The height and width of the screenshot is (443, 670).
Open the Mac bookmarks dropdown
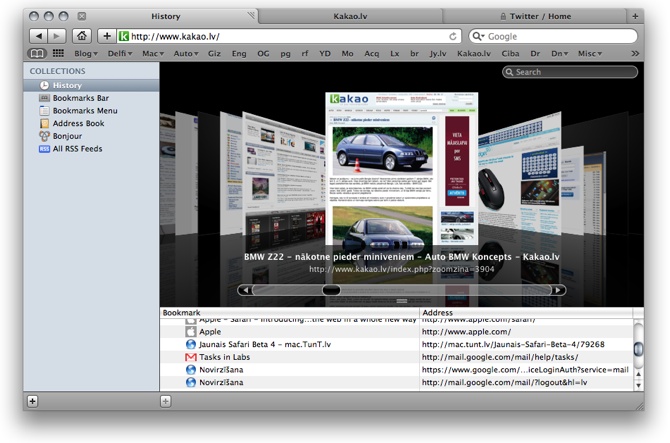153,53
